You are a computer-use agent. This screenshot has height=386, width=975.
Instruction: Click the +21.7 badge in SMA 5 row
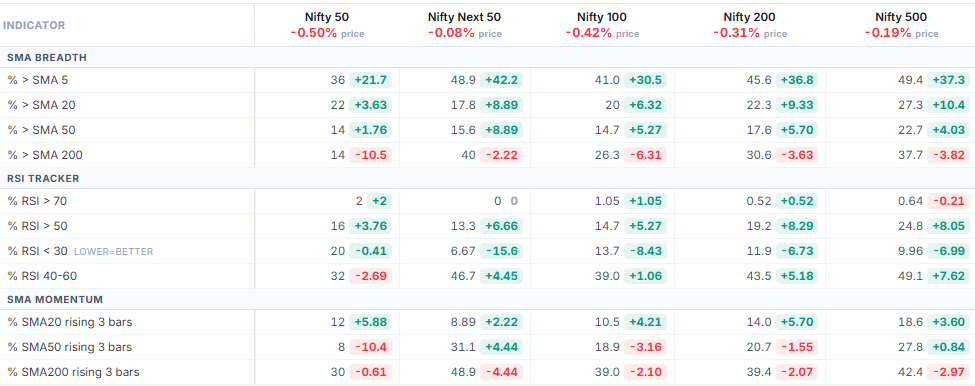[371, 80]
